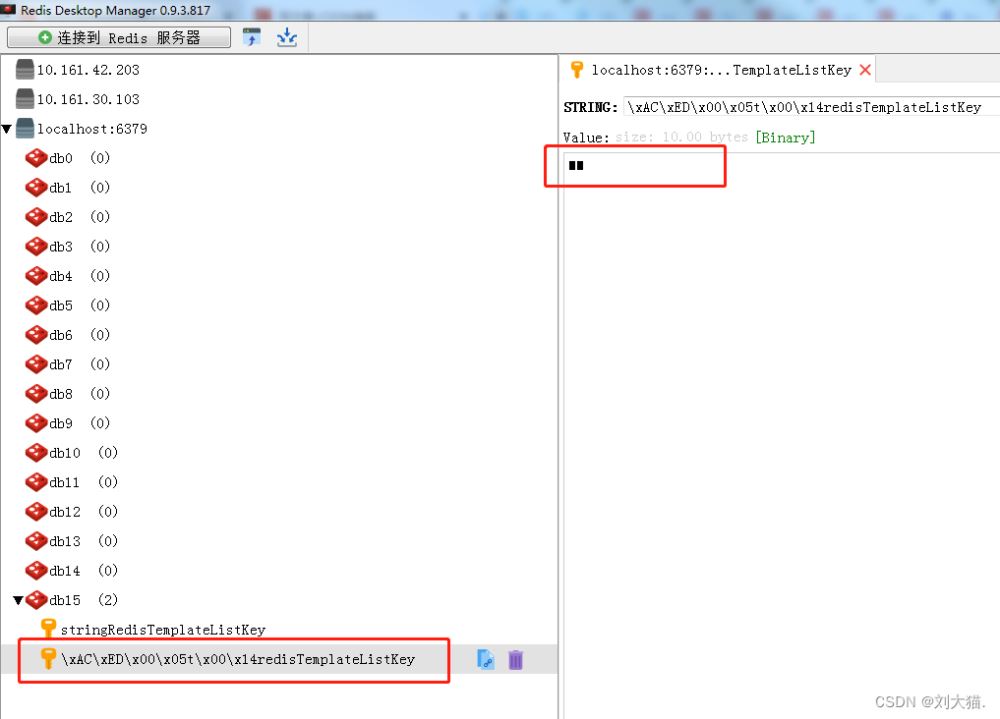This screenshot has width=1000, height=719.
Task: Close the TemplateListKey tab
Action: [x=865, y=70]
